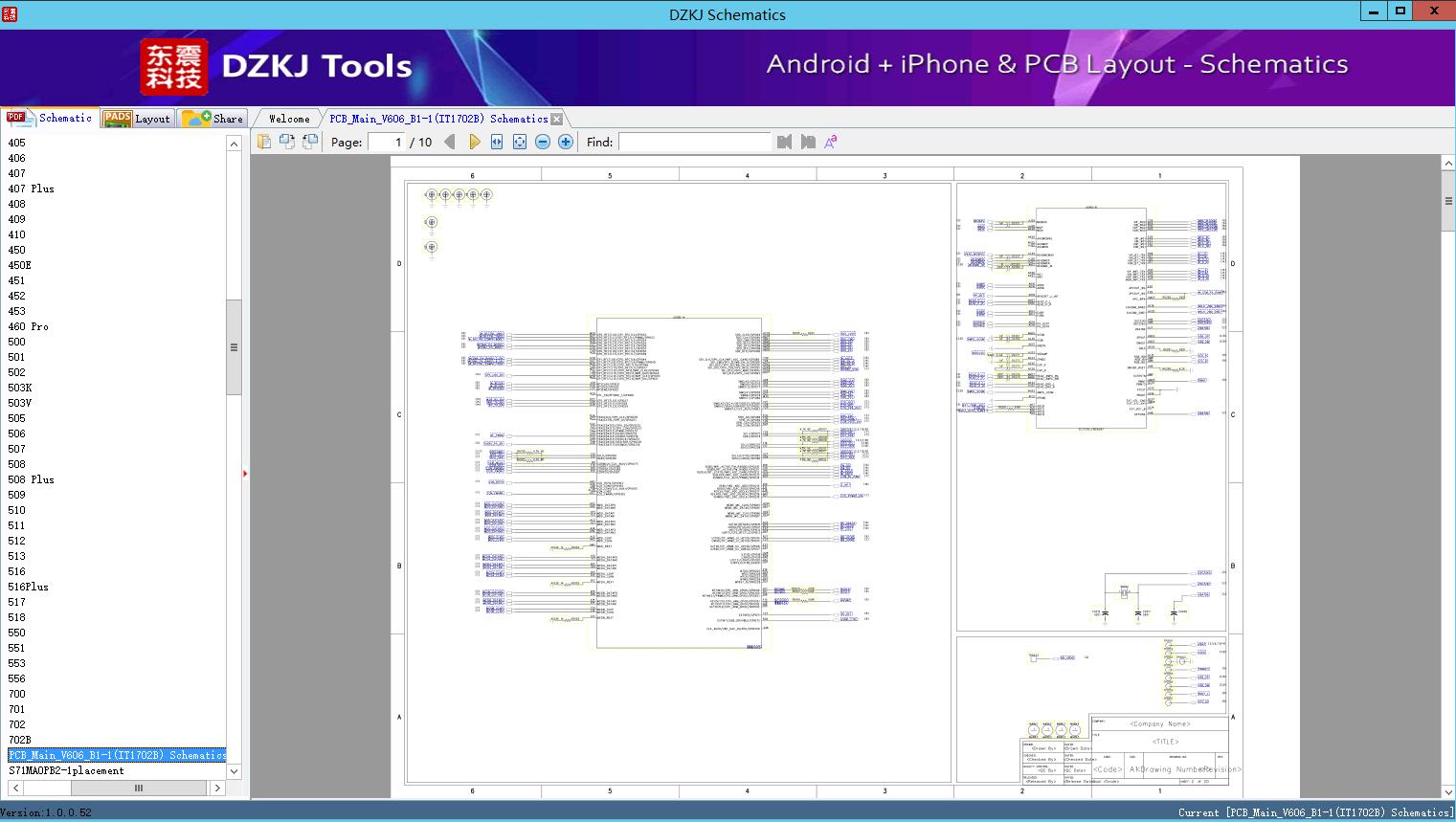Viewport: 1456px width, 822px height.
Task: Select model 516Plus in the list
Action: pyautogui.click(x=29, y=587)
